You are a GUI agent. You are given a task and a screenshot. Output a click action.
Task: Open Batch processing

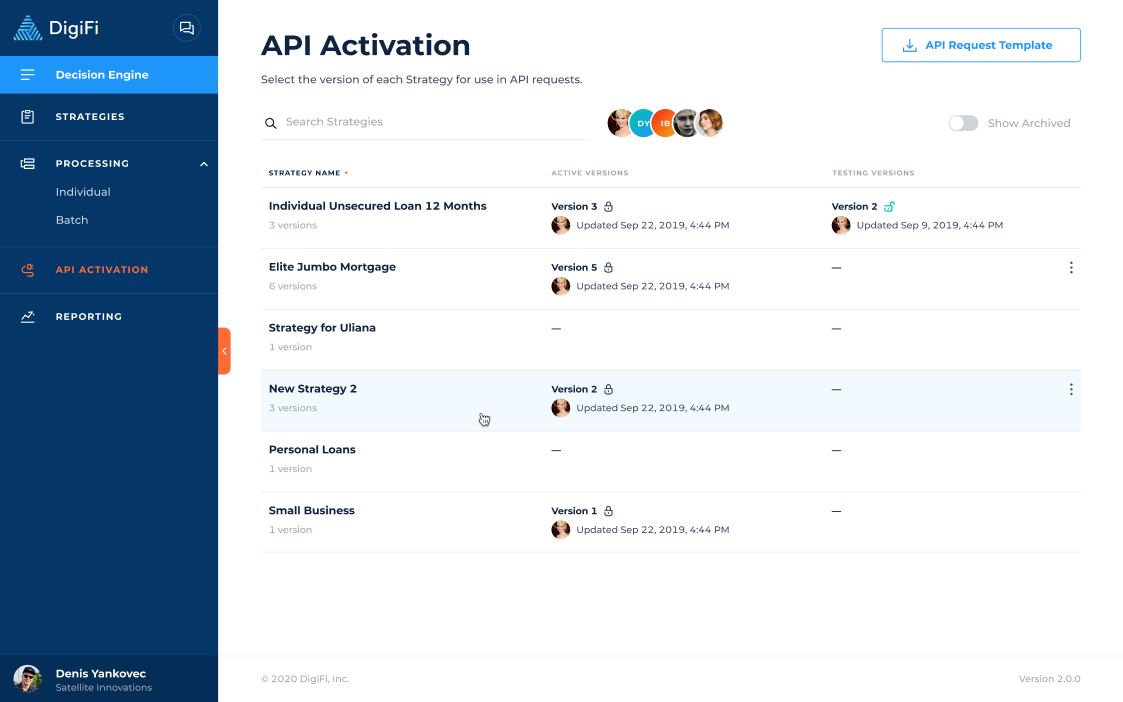[72, 220]
